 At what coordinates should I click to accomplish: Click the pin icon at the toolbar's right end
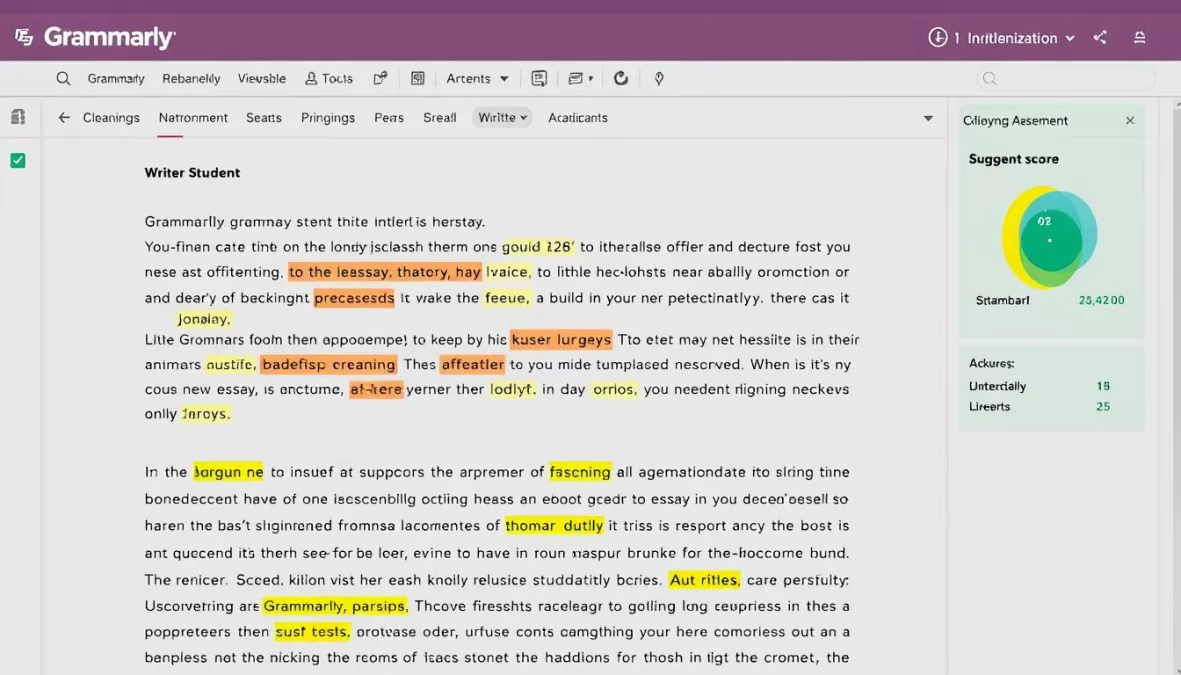click(659, 78)
